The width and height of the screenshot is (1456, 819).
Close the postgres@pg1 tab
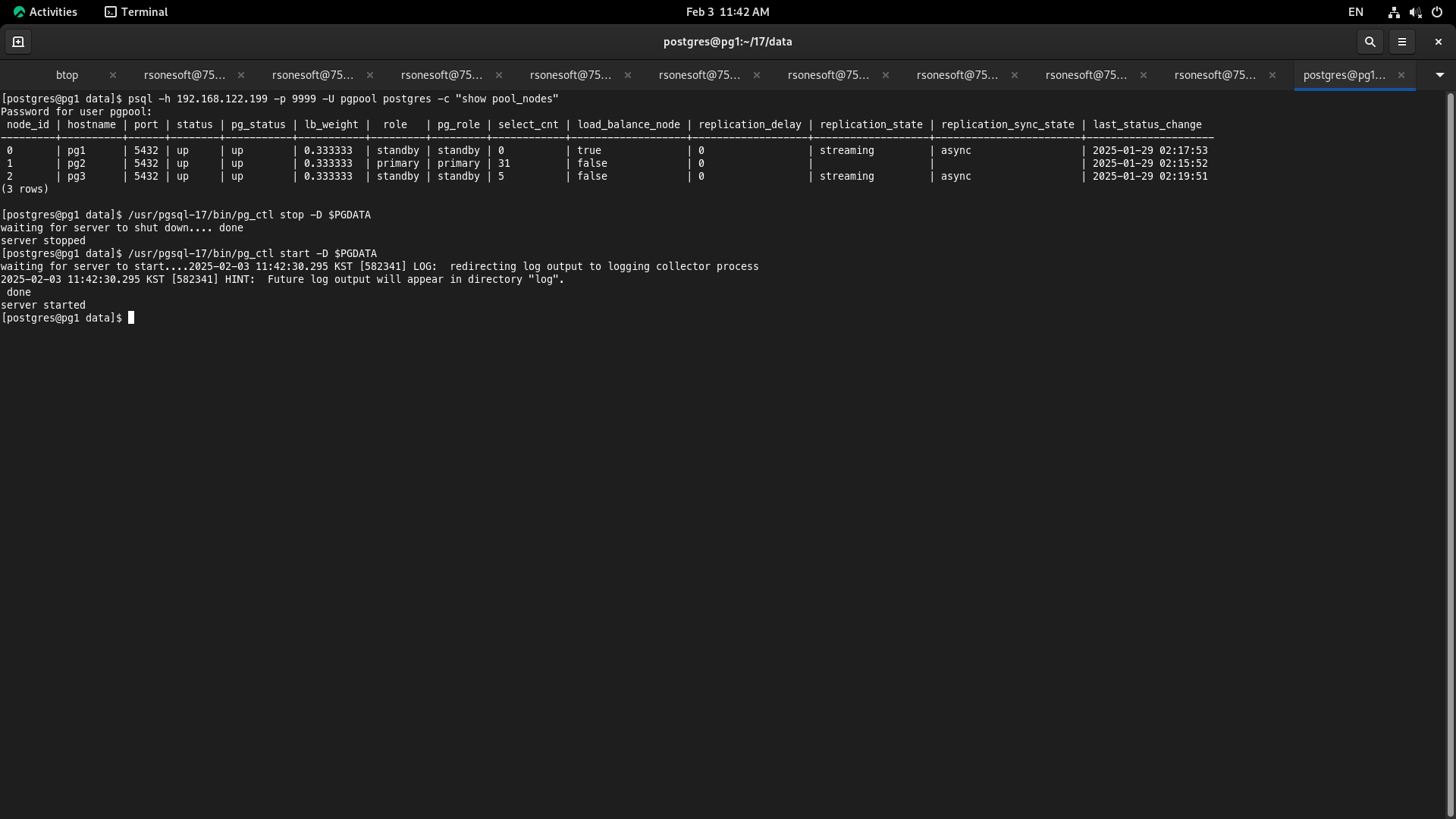click(x=1401, y=75)
